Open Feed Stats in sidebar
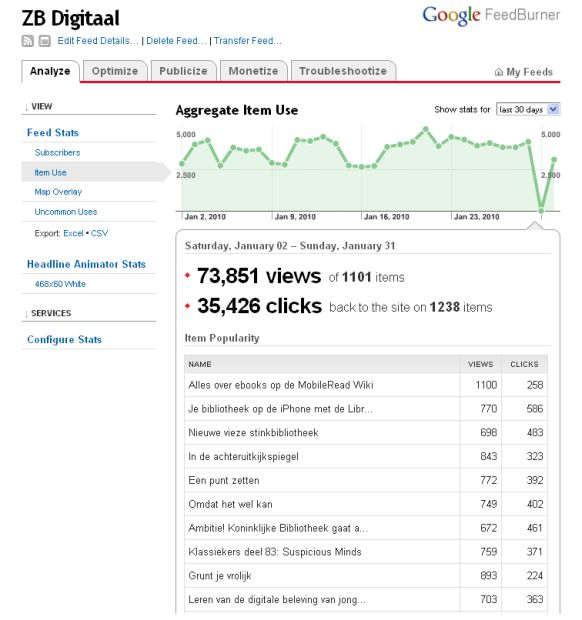 [x=53, y=132]
